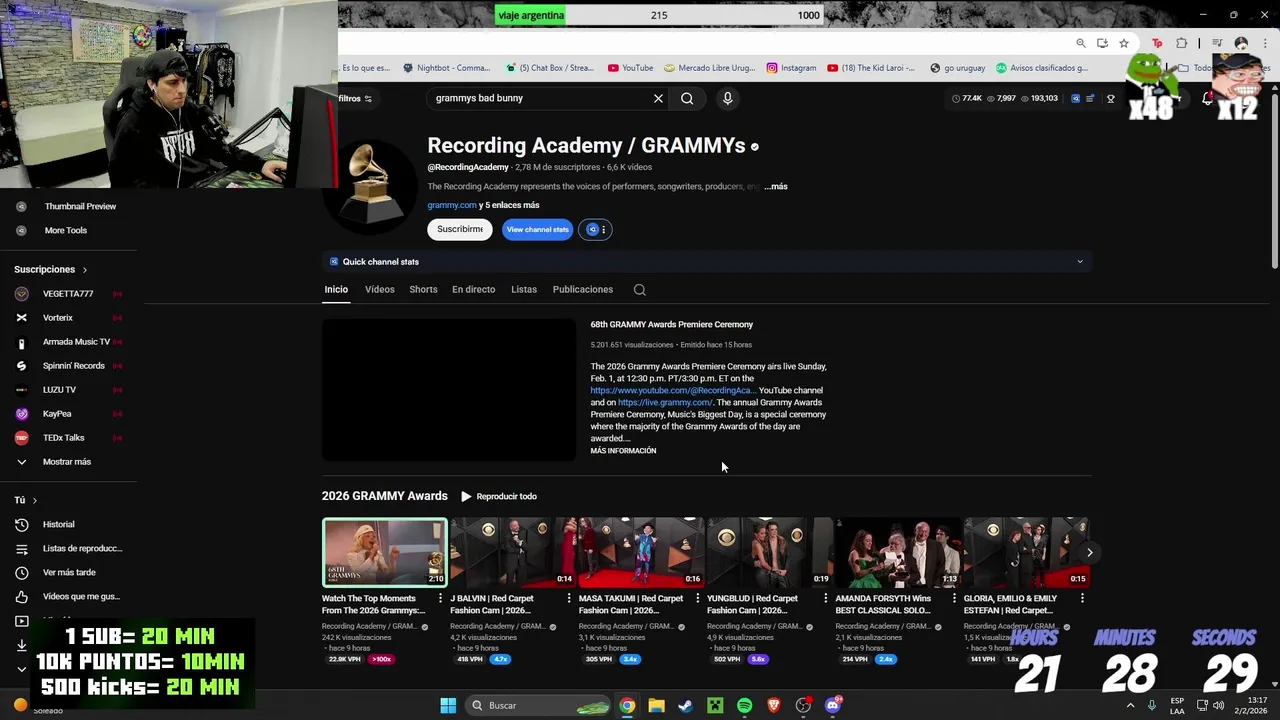Bookmark this page with the star icon
Image resolution: width=1280 pixels, height=720 pixels.
point(1124,43)
